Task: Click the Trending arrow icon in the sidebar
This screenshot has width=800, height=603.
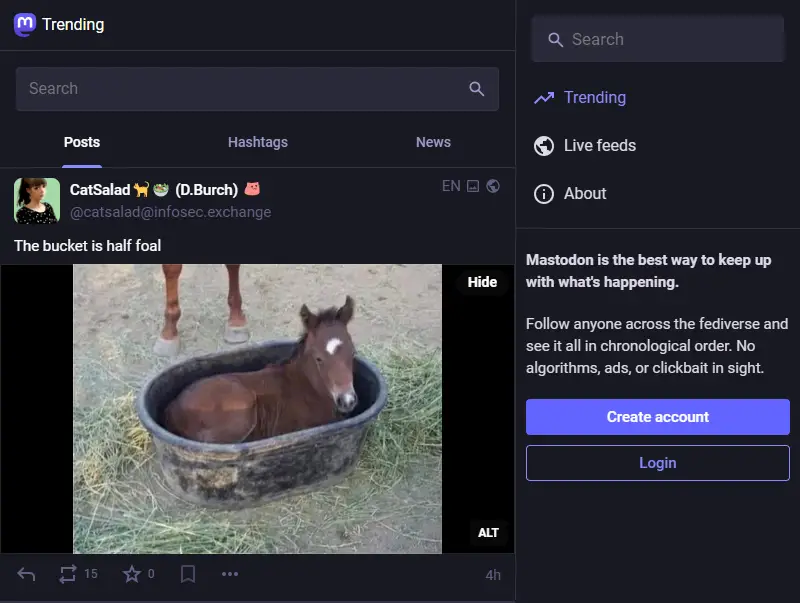Action: (544, 97)
